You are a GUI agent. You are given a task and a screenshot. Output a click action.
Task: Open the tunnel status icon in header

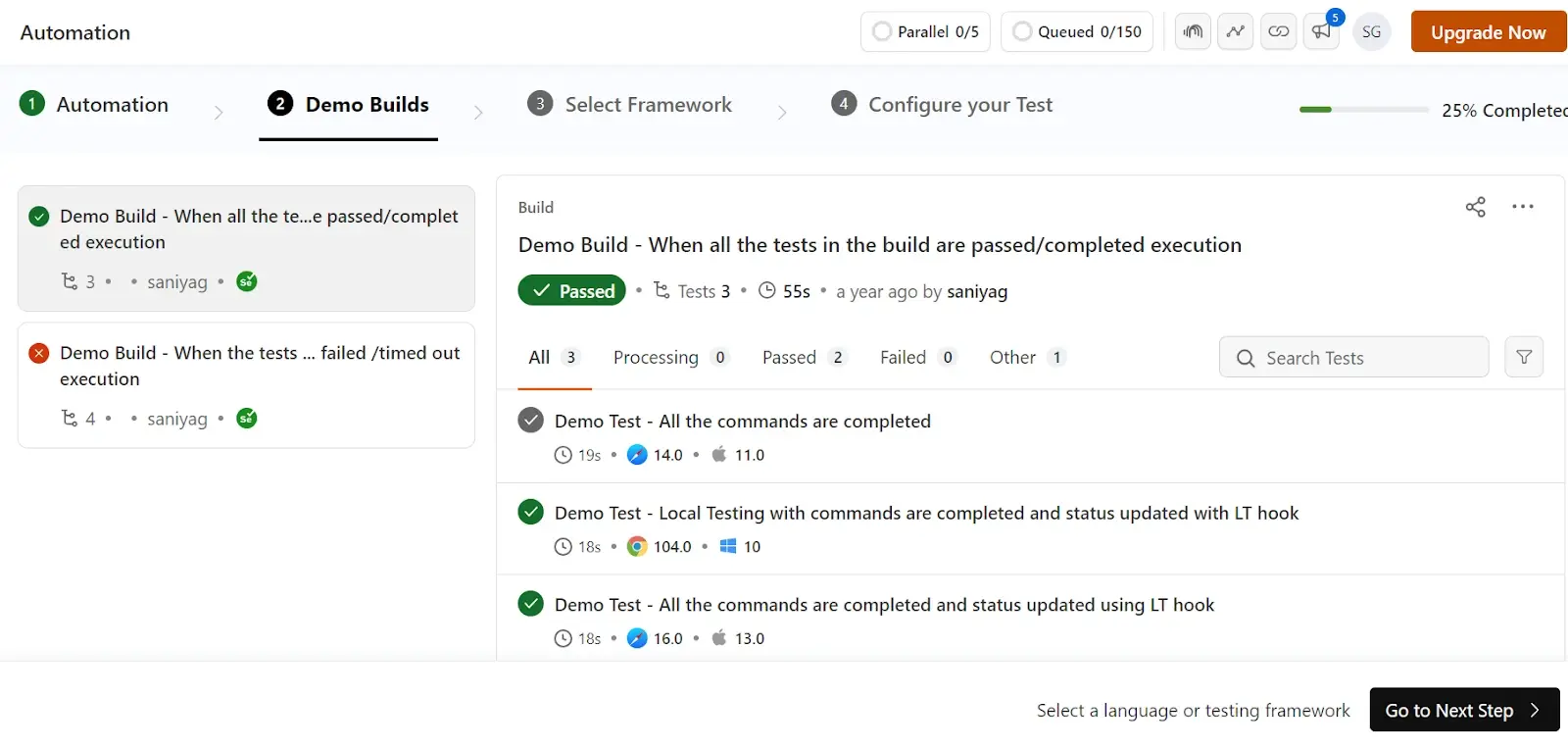1192,31
